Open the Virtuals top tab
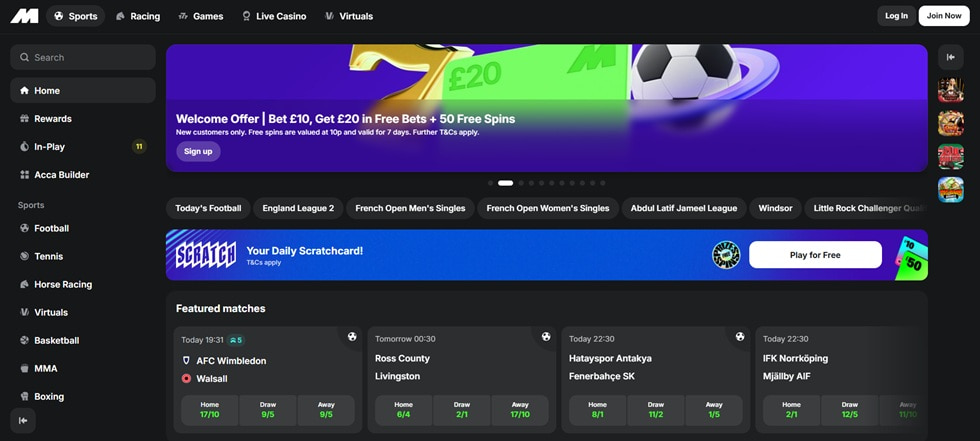The width and height of the screenshot is (980, 441). (x=349, y=16)
